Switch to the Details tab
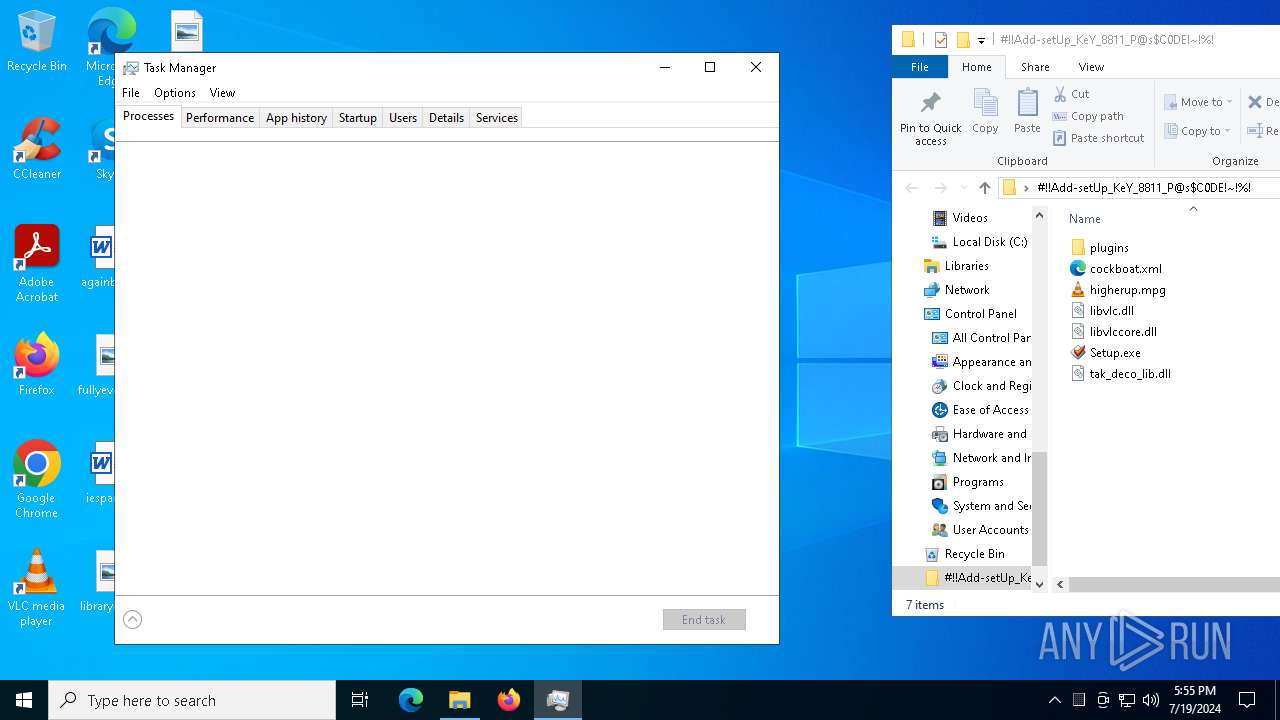The image size is (1280, 720). pyautogui.click(x=446, y=117)
